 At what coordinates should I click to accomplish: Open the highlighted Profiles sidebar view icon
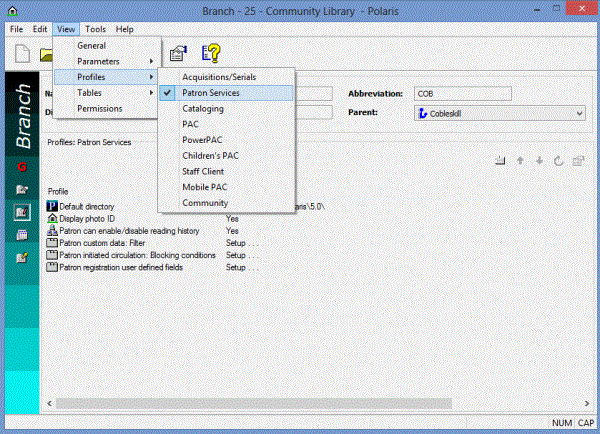(21, 211)
